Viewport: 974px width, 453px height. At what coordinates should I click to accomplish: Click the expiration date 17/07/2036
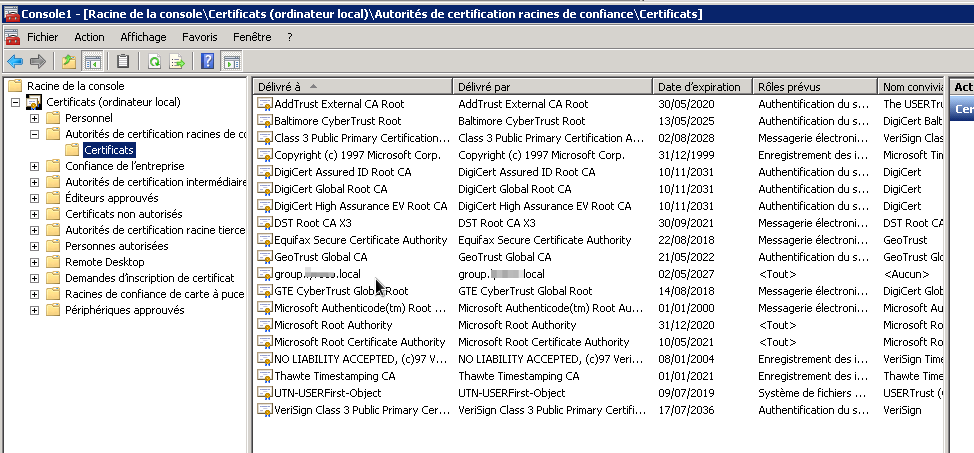pos(686,410)
